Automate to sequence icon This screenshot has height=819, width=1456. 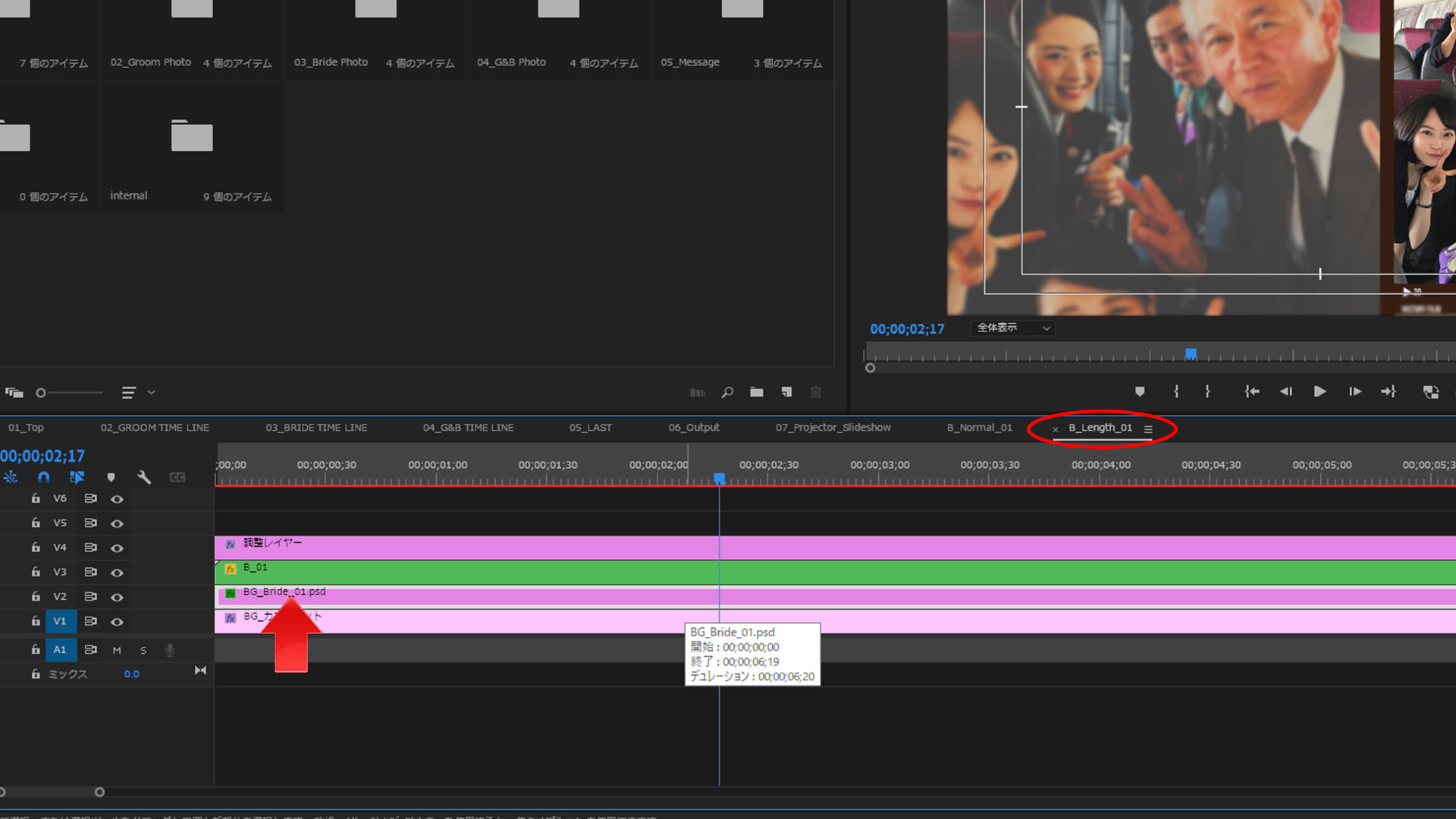pos(698,393)
